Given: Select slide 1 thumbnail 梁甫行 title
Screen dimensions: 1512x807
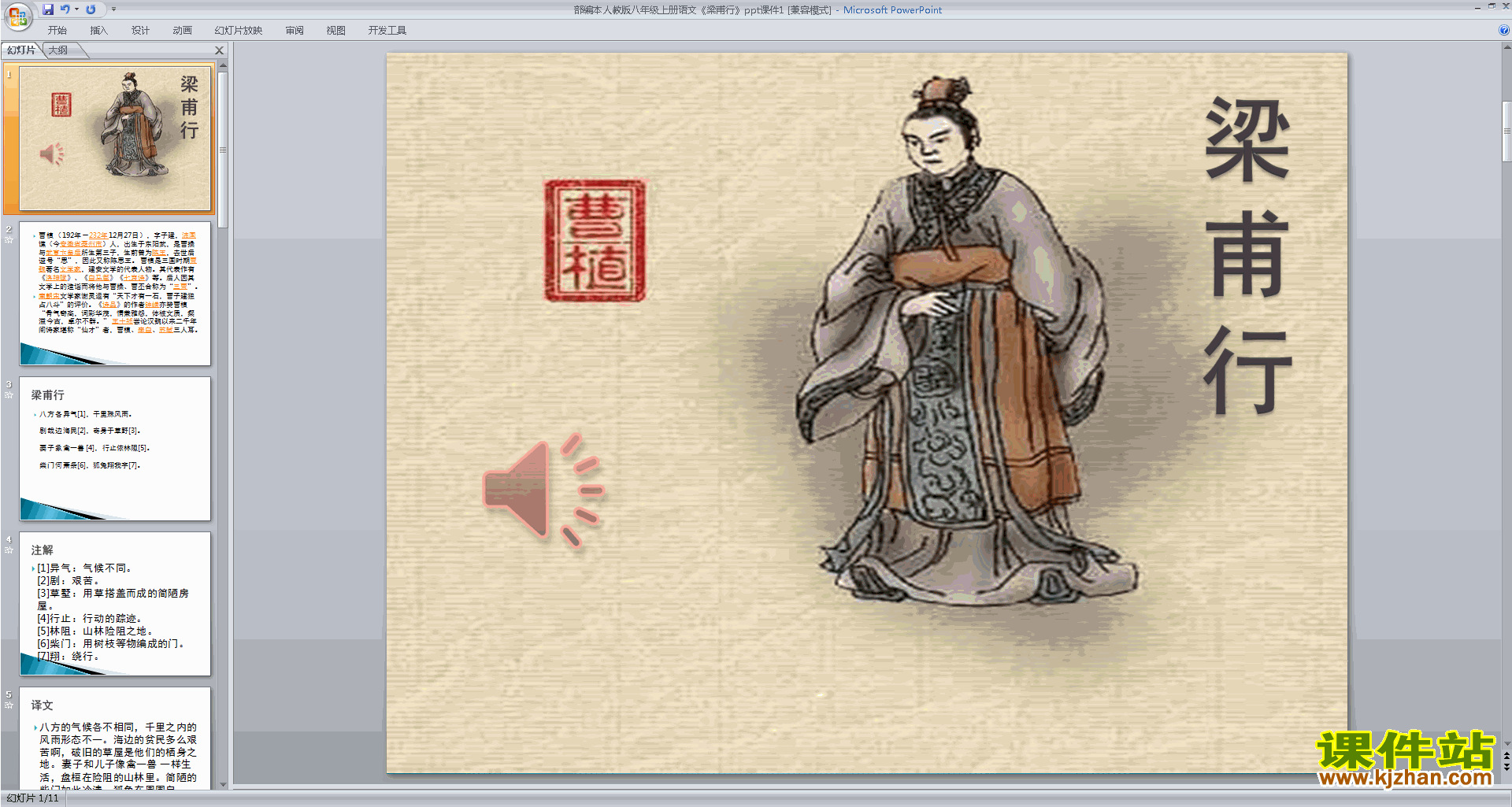Looking at the screenshot, I should tap(116, 139).
